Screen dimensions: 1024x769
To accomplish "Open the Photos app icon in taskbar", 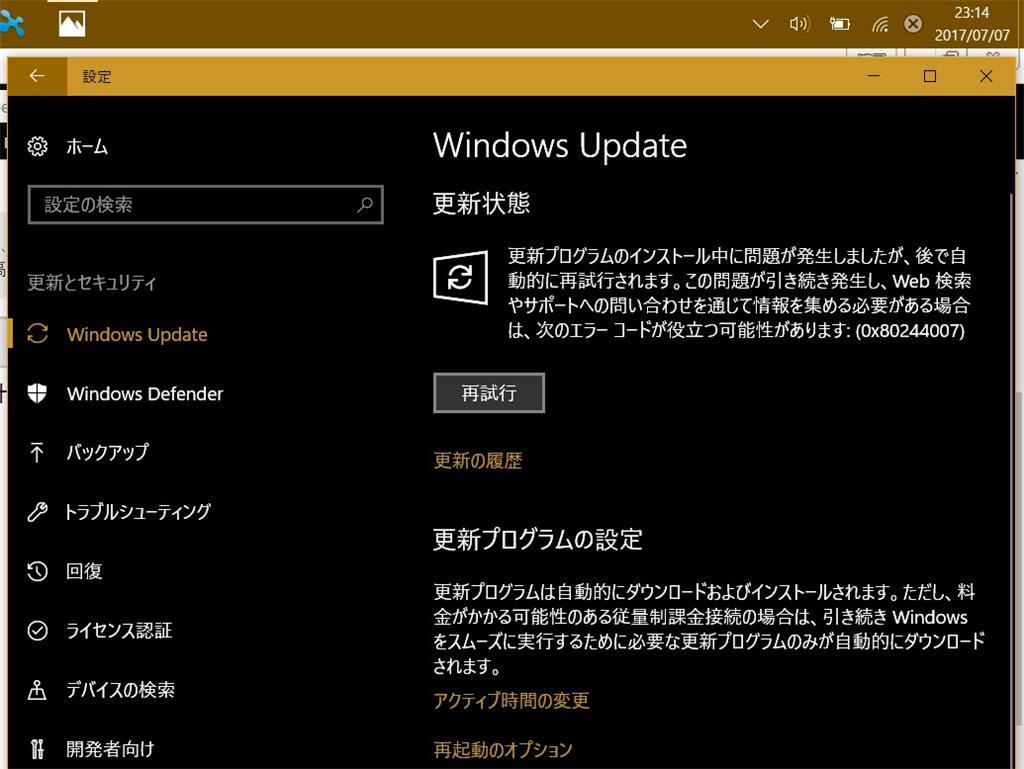I will (72, 24).
